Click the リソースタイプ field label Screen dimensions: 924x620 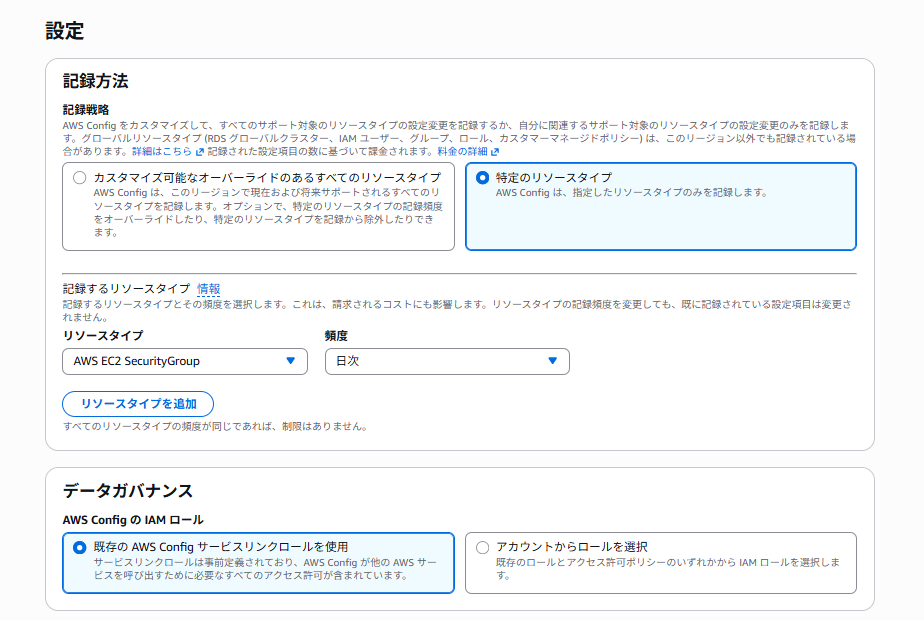(103, 335)
